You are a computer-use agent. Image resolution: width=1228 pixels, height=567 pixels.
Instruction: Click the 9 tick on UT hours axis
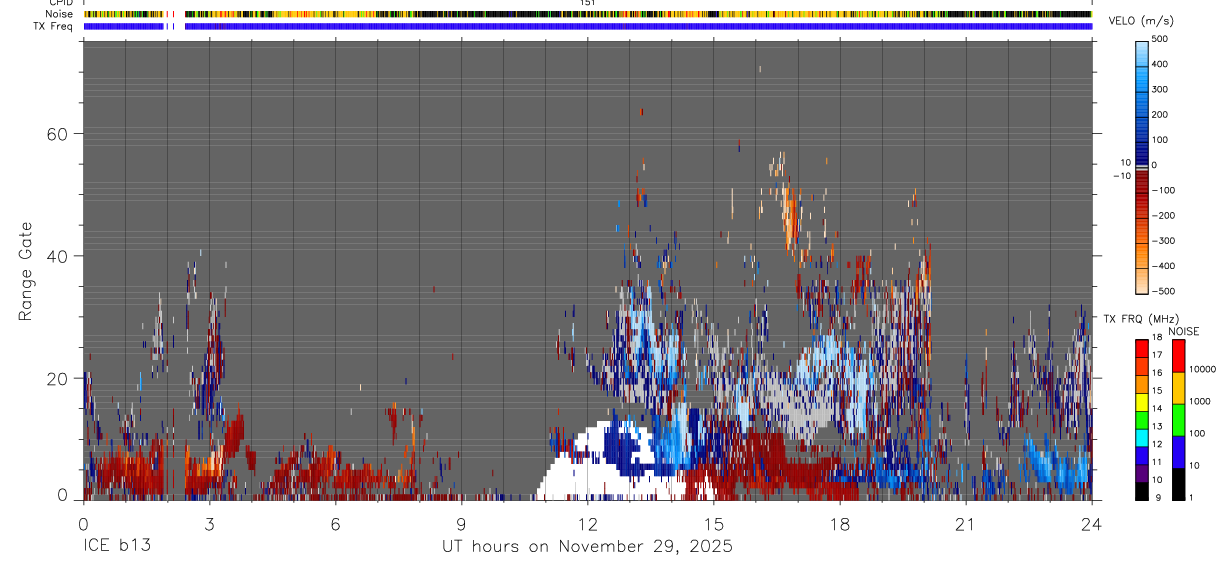pos(461,523)
